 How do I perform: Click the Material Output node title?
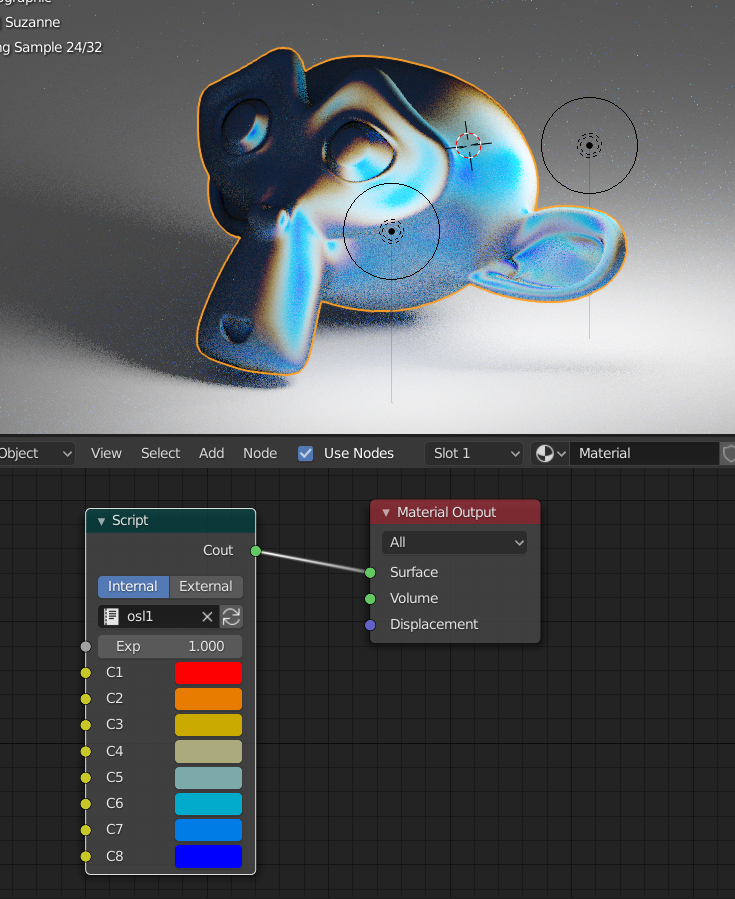446,513
